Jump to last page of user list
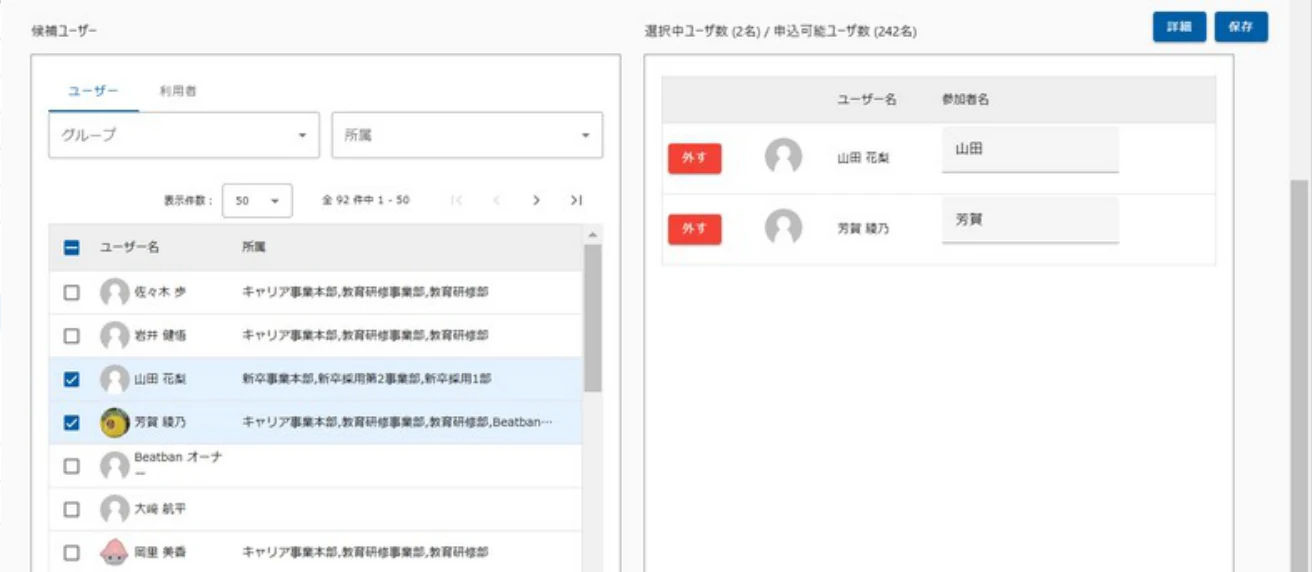The width and height of the screenshot is (1312, 572). [576, 200]
